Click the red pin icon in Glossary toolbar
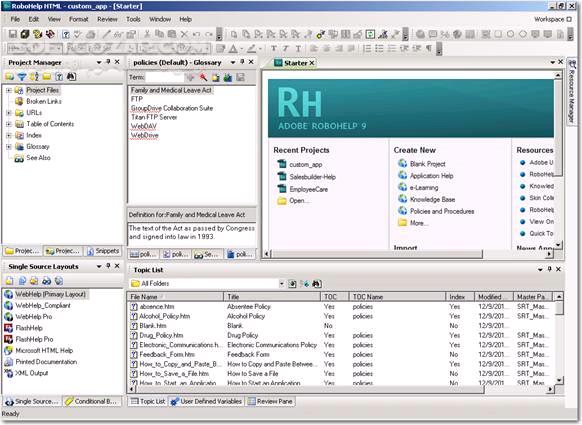The width and height of the screenshot is (582, 425). 203,77
